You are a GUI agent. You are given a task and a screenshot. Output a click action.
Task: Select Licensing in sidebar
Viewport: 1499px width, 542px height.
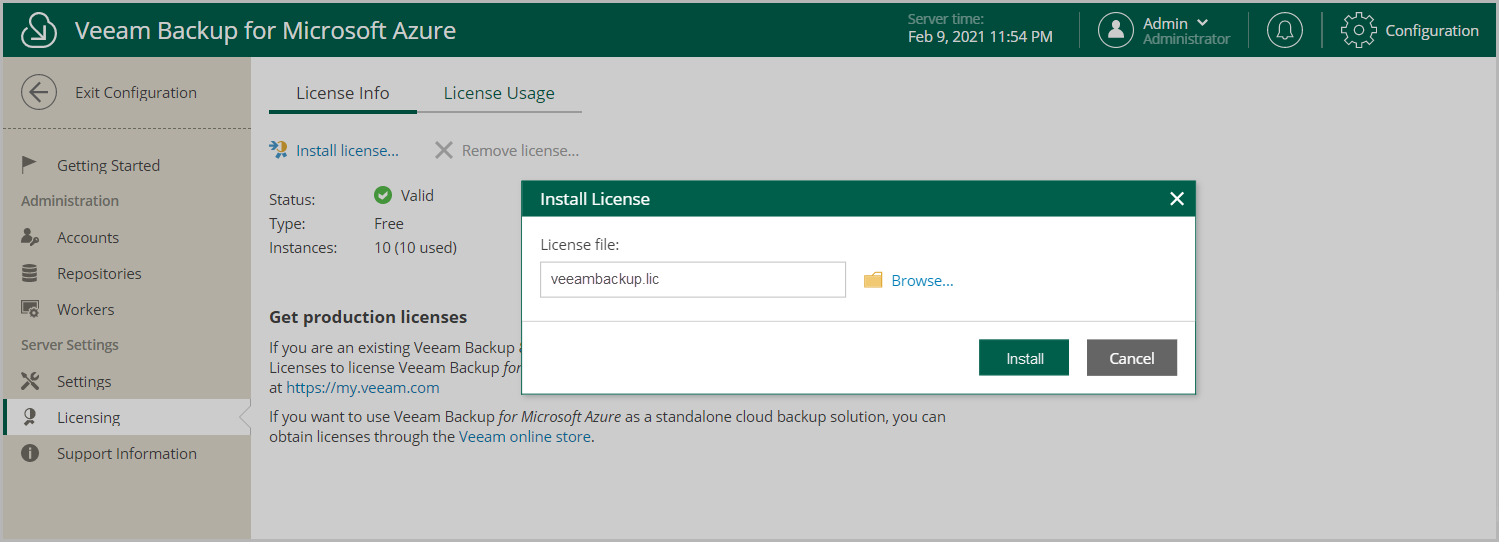point(126,417)
